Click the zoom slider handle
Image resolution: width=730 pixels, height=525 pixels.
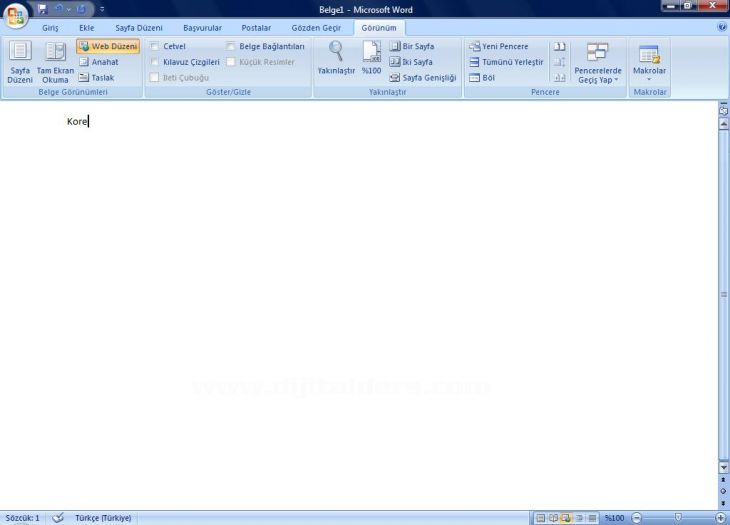[x=678, y=518]
